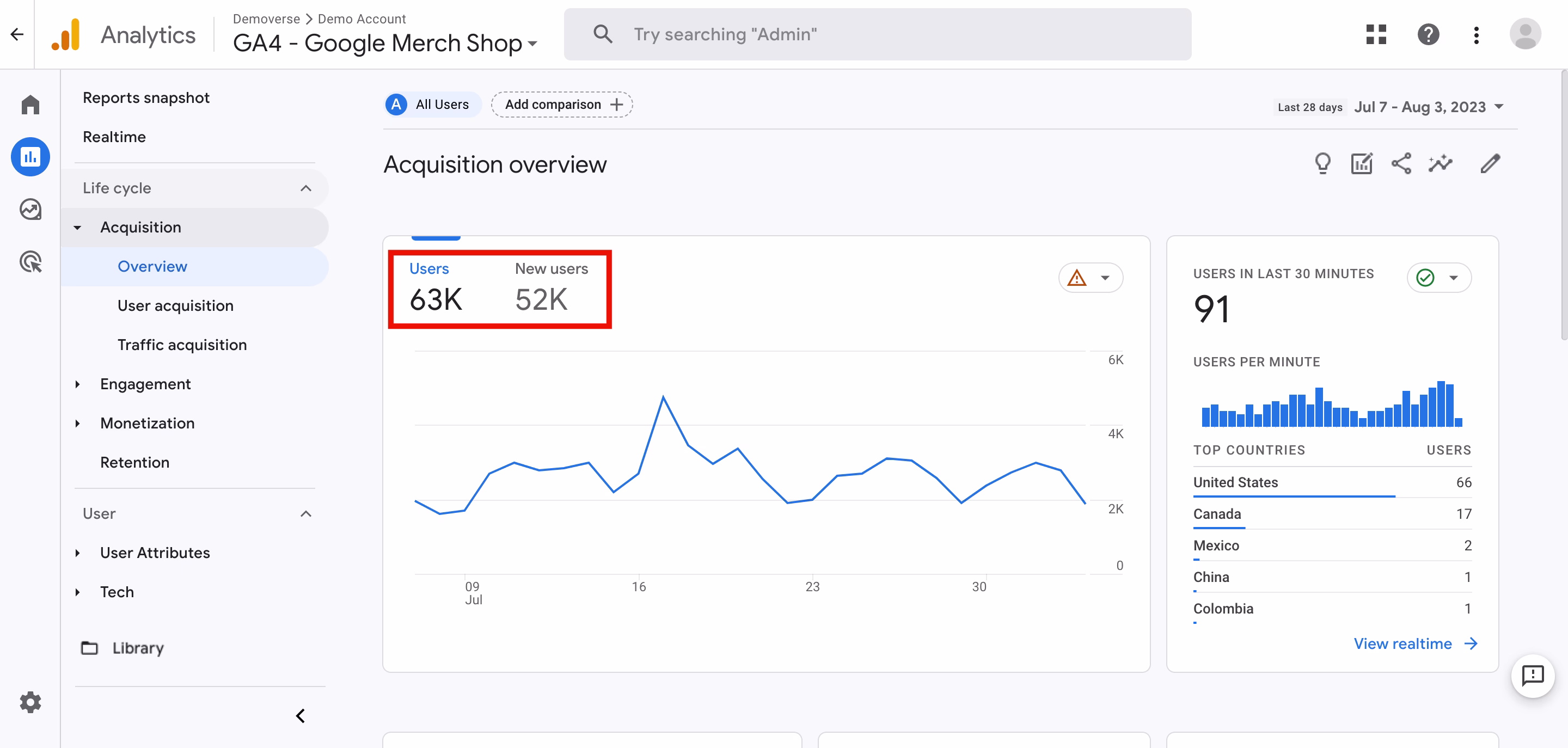Collapse the side navigation panel arrow
The image size is (1568, 748).
click(300, 715)
